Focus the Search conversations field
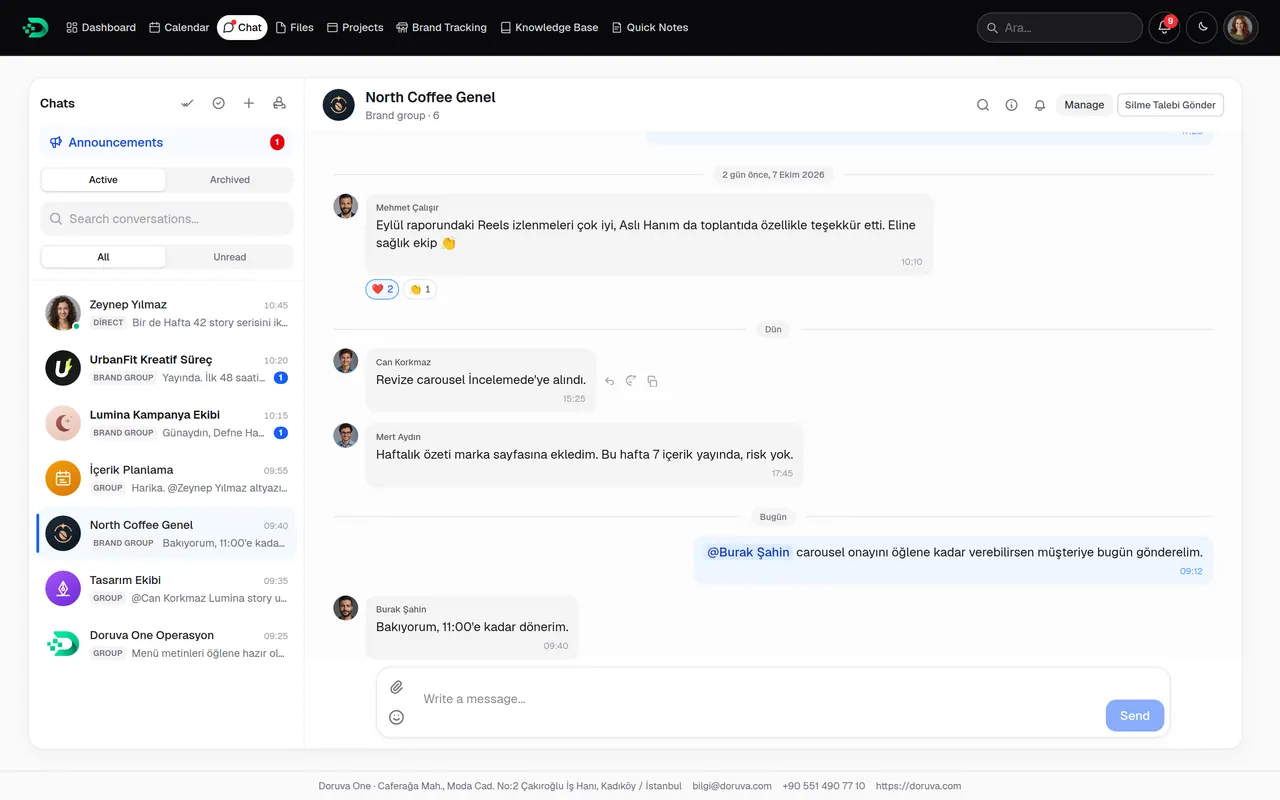The width and height of the screenshot is (1280, 800). tap(167, 219)
